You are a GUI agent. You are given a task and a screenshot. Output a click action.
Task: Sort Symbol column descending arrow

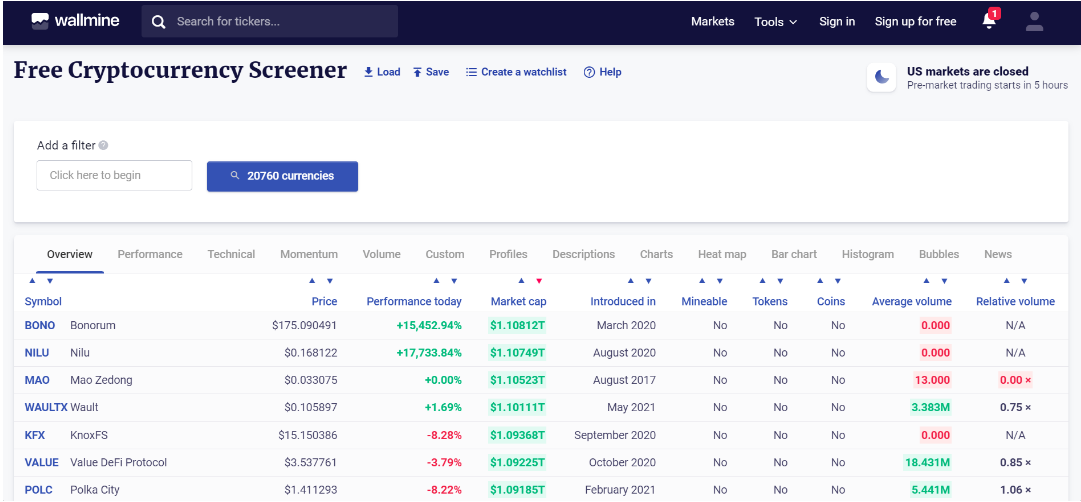(50, 281)
